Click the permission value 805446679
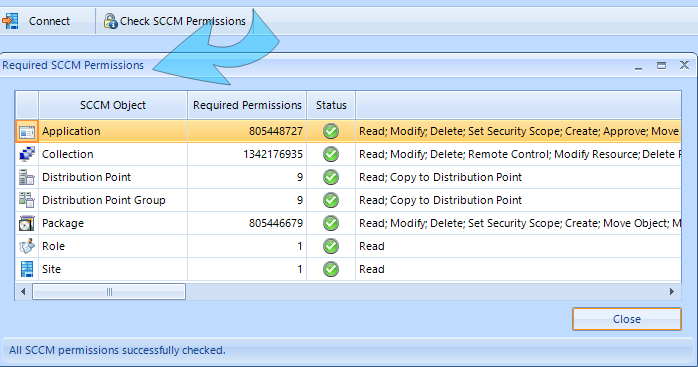This screenshot has height=367, width=698. coord(276,223)
